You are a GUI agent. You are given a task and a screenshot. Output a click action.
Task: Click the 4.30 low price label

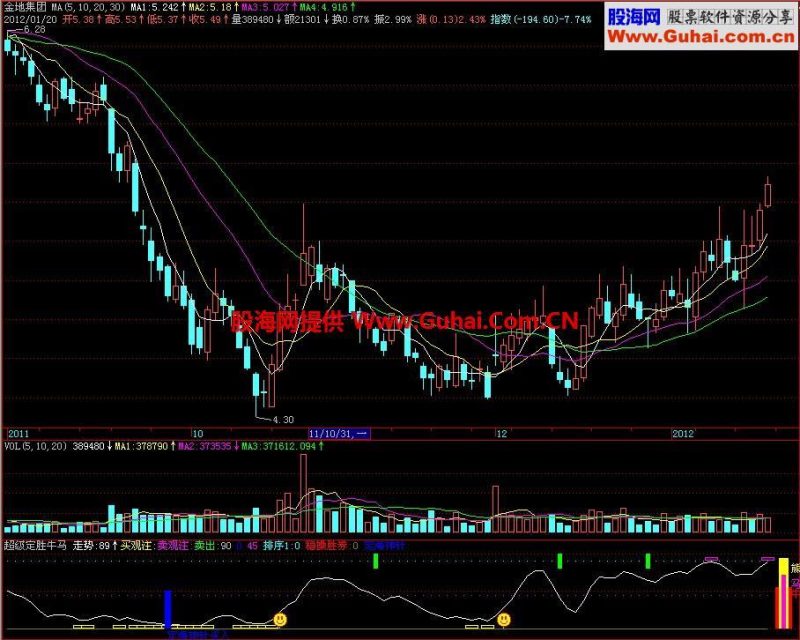click(283, 420)
